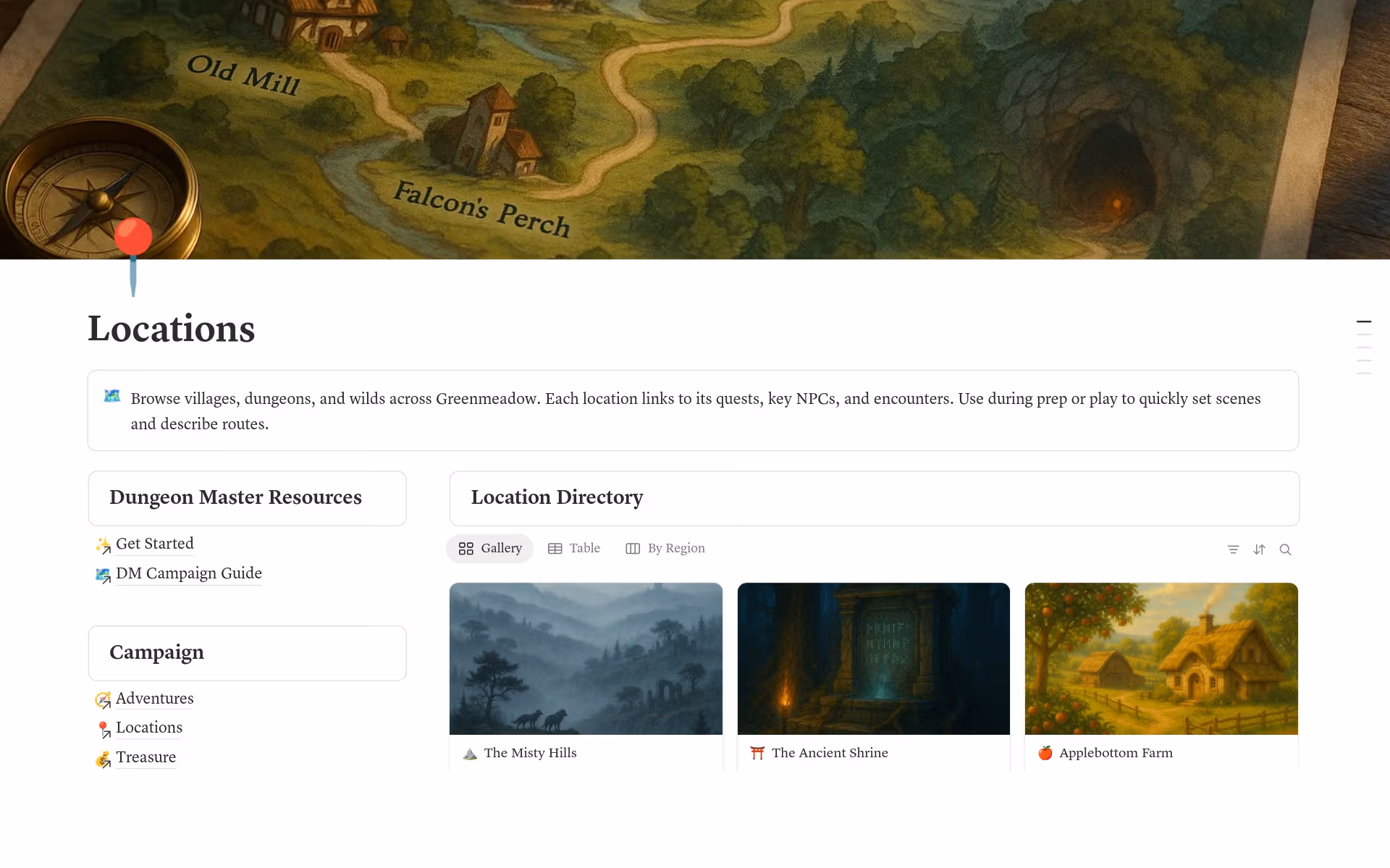Switch to the By Region tab
1390x868 pixels.
point(665,548)
